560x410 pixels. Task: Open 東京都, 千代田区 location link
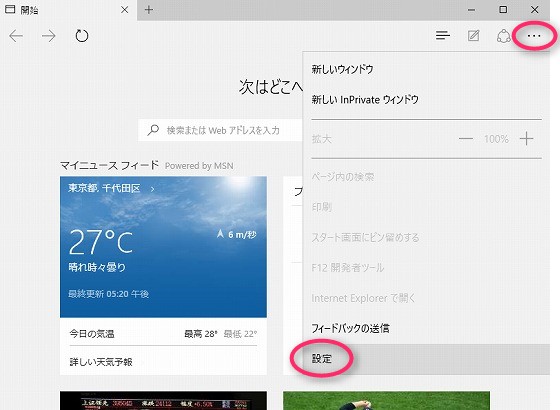pos(104,188)
